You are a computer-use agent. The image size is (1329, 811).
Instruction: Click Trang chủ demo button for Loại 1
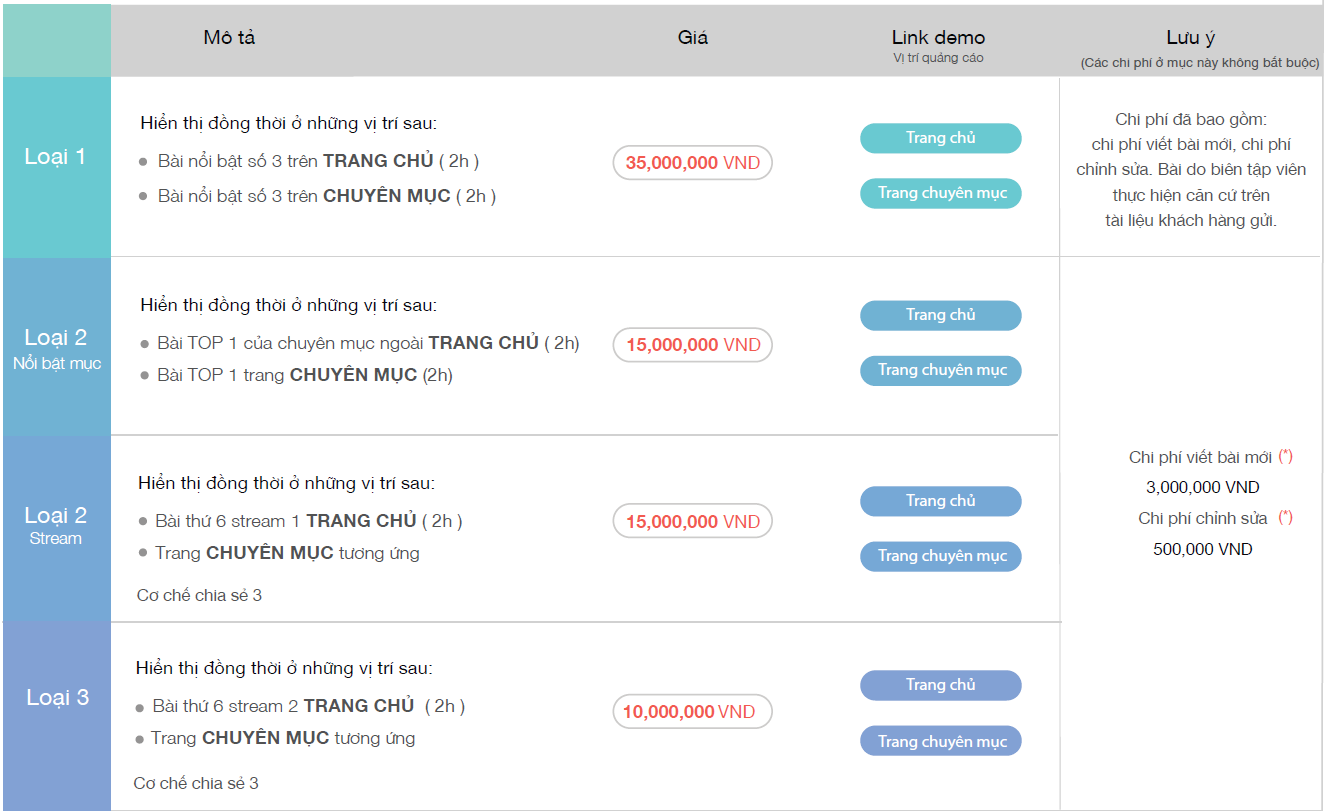click(x=940, y=138)
